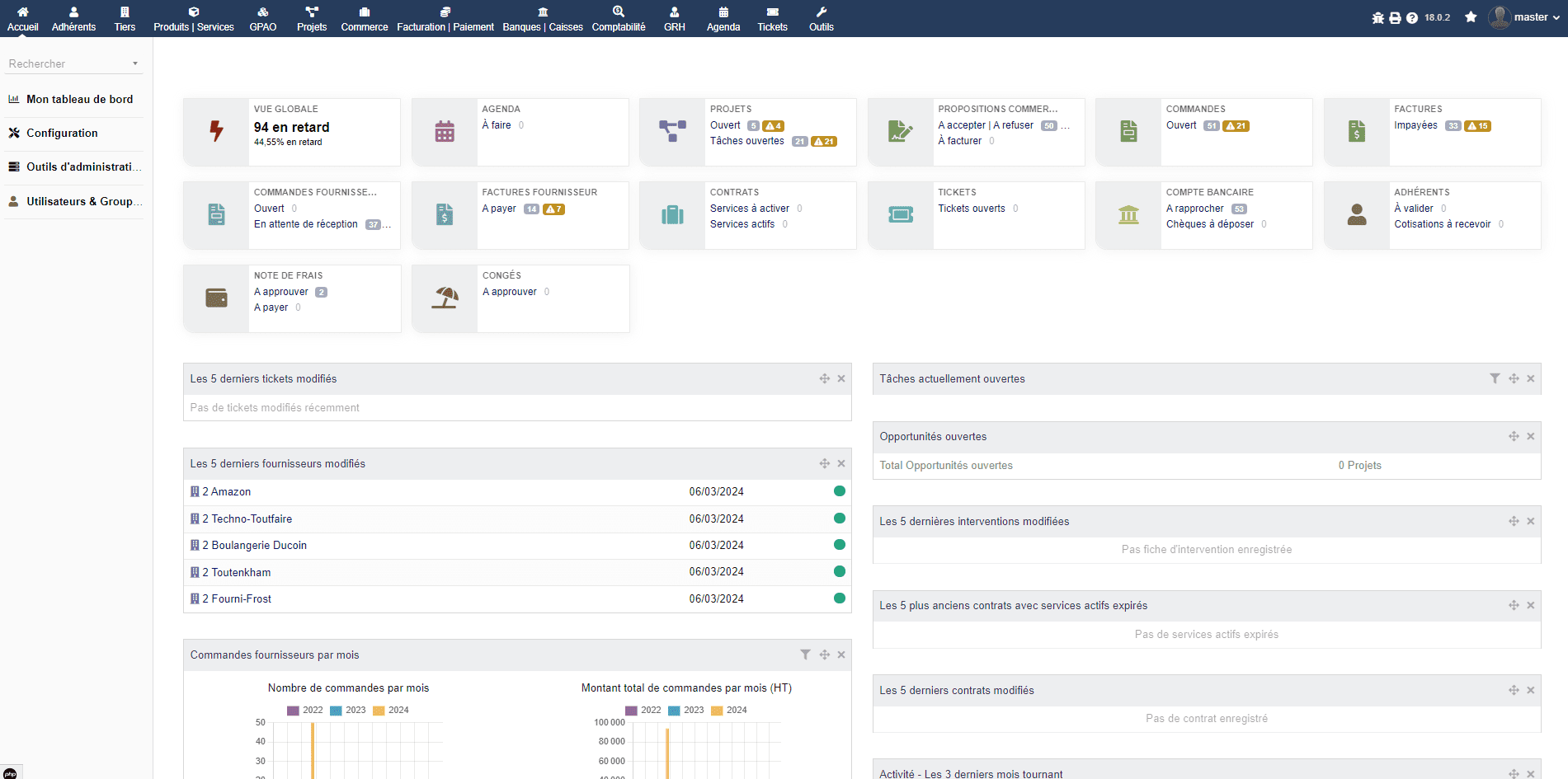This screenshot has height=779, width=1568.
Task: Open 'A rapprocher' bank entries link
Action: tap(1195, 209)
